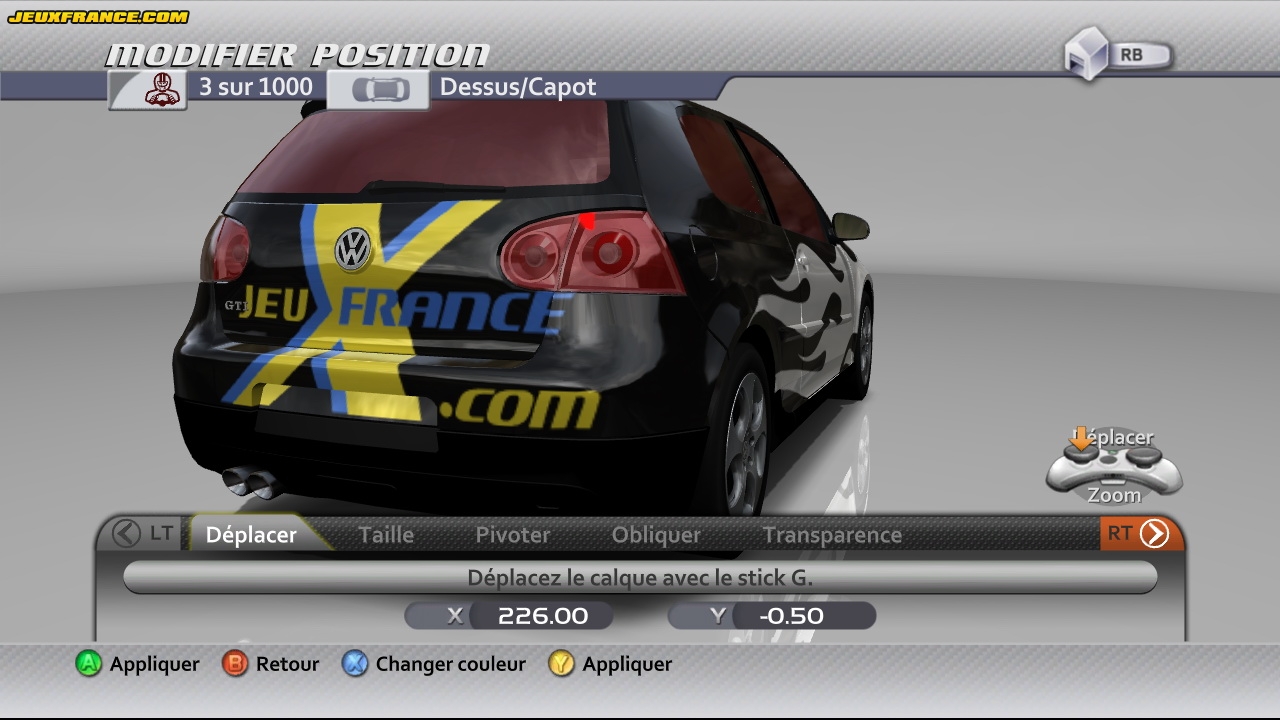Click the Zoom label under controller
The width and height of the screenshot is (1280, 720).
pyautogui.click(x=1114, y=495)
